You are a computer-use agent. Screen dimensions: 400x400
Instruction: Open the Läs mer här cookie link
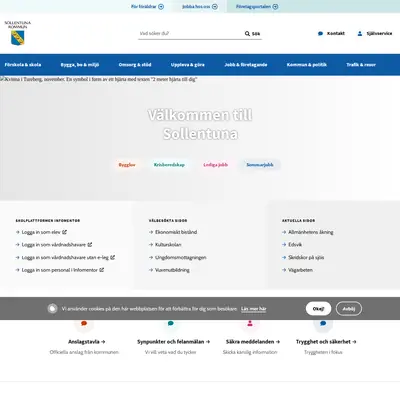pos(254,309)
